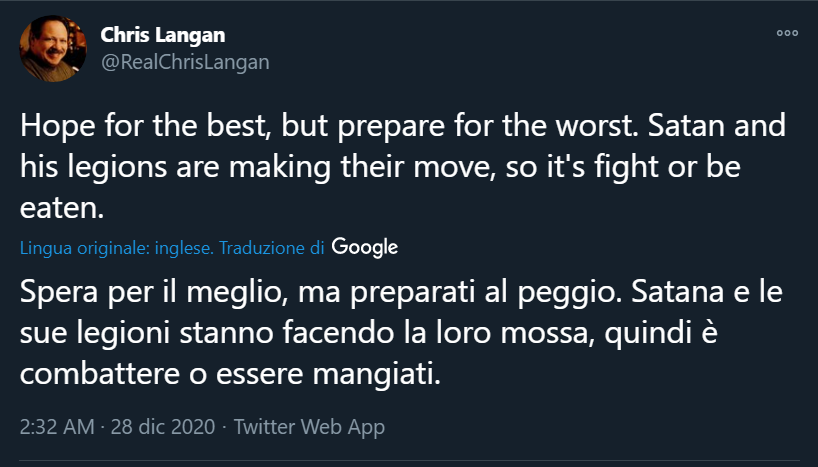Open the Twitter Web App source link
Screen dimensions: 818x467
coord(308,427)
